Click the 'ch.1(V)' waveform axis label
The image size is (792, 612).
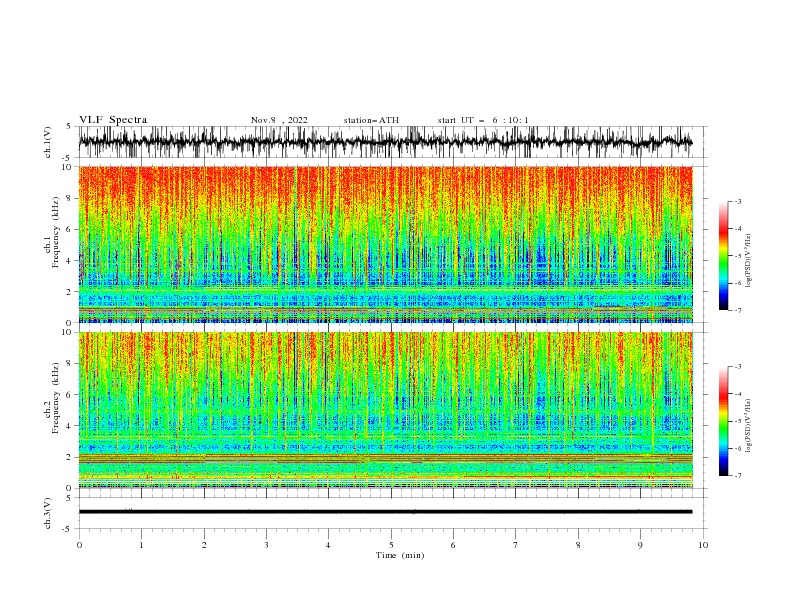[x=48, y=142]
